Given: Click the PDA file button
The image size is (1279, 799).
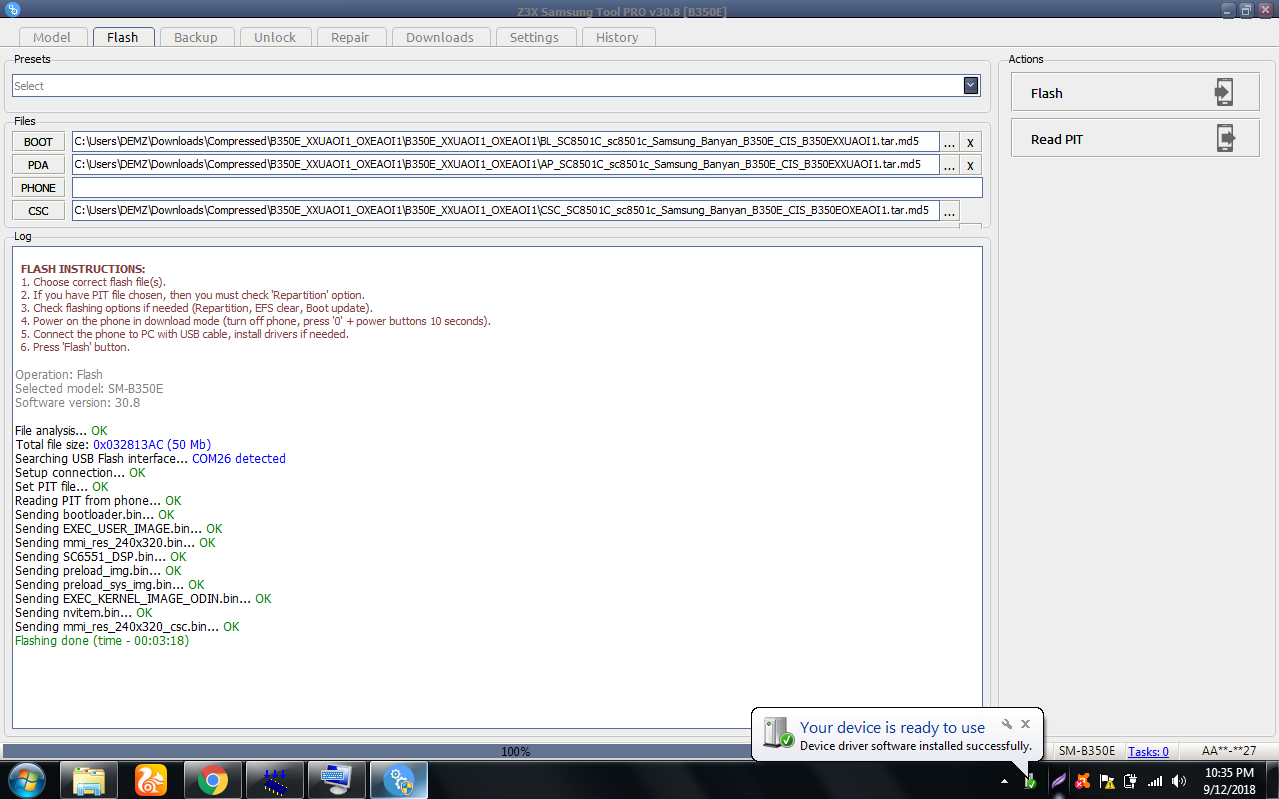Looking at the screenshot, I should pos(38,165).
